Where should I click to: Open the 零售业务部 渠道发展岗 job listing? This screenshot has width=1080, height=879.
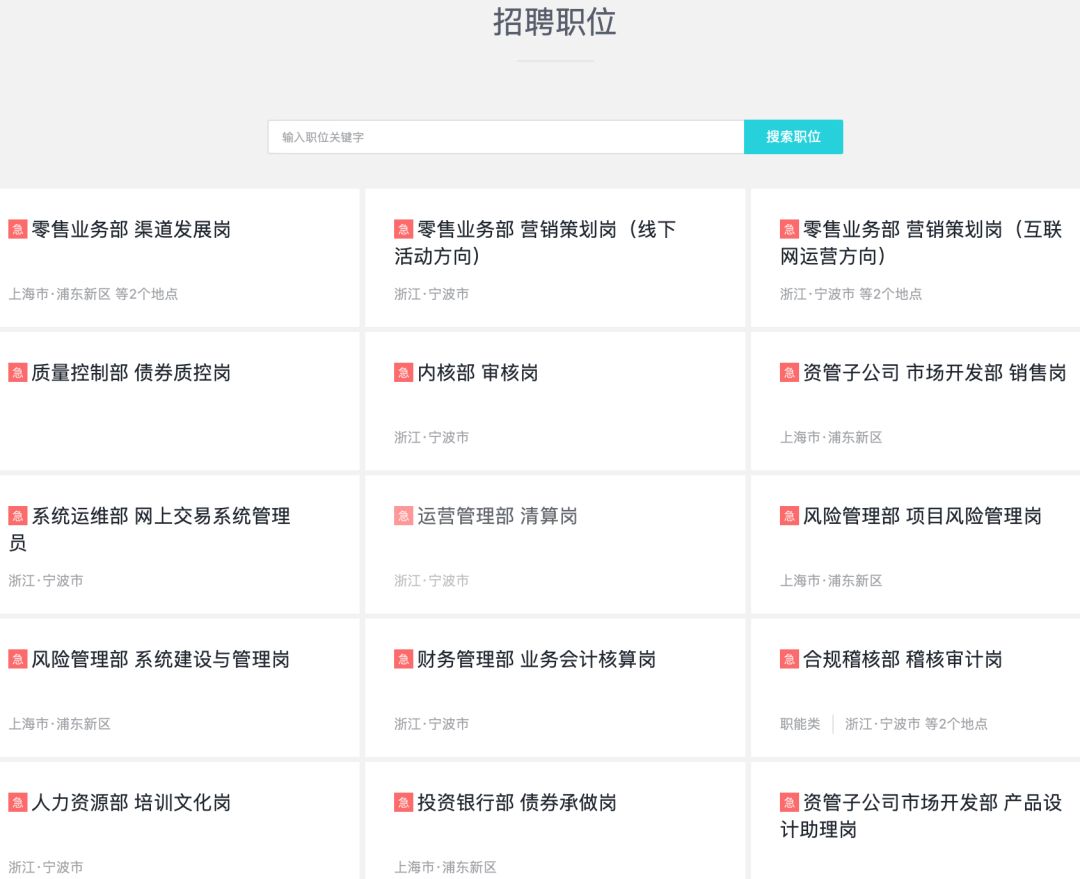(x=131, y=230)
